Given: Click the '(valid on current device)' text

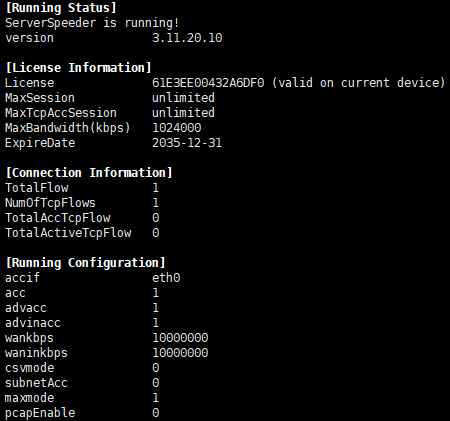Looking at the screenshot, I should 358,83.
